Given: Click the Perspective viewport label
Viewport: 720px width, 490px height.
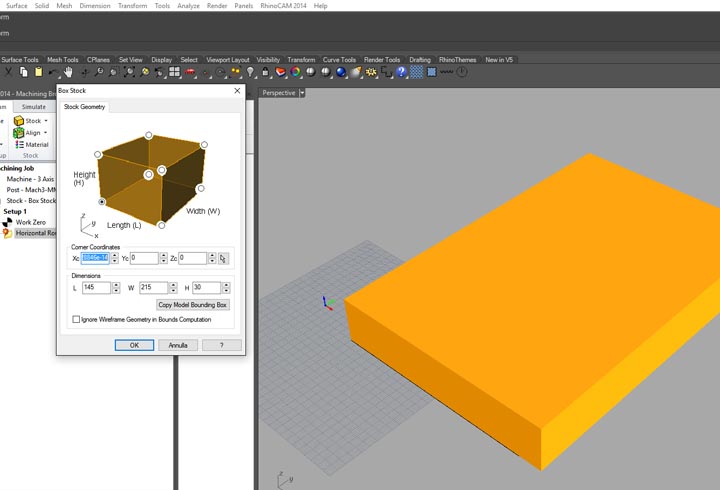Looking at the screenshot, I should 279,93.
